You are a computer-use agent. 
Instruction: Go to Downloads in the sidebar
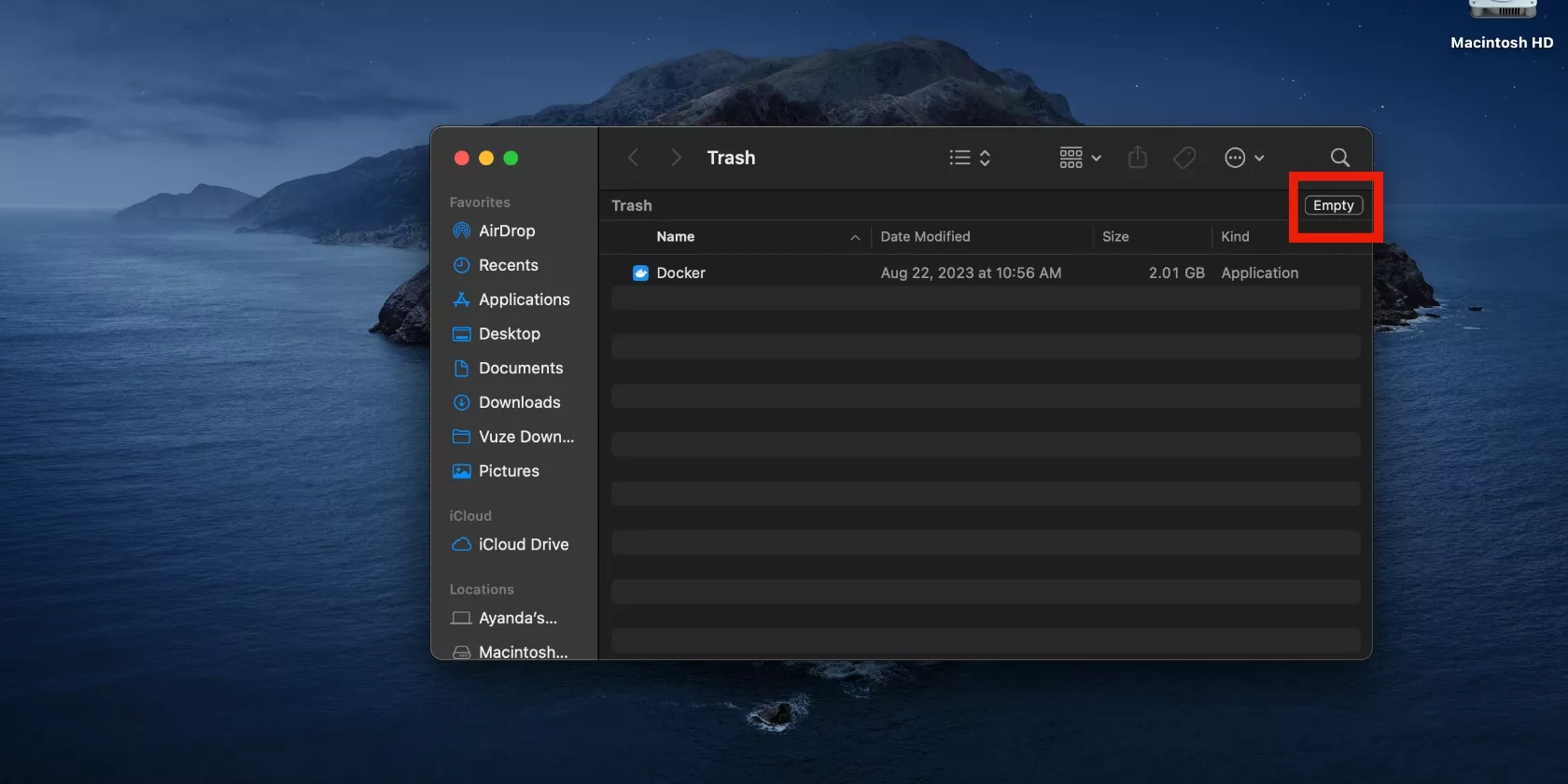519,402
